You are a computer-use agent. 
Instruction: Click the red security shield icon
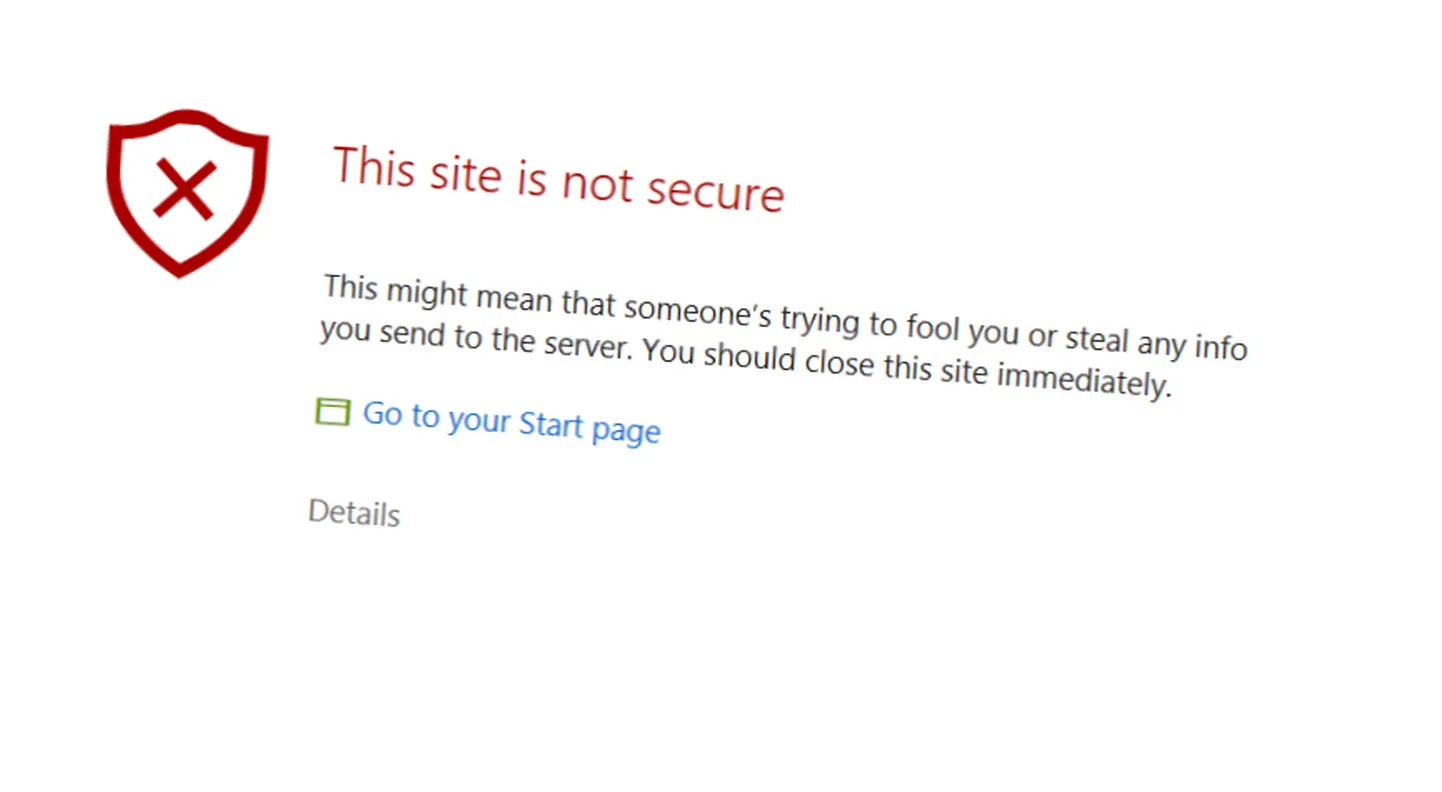187,193
